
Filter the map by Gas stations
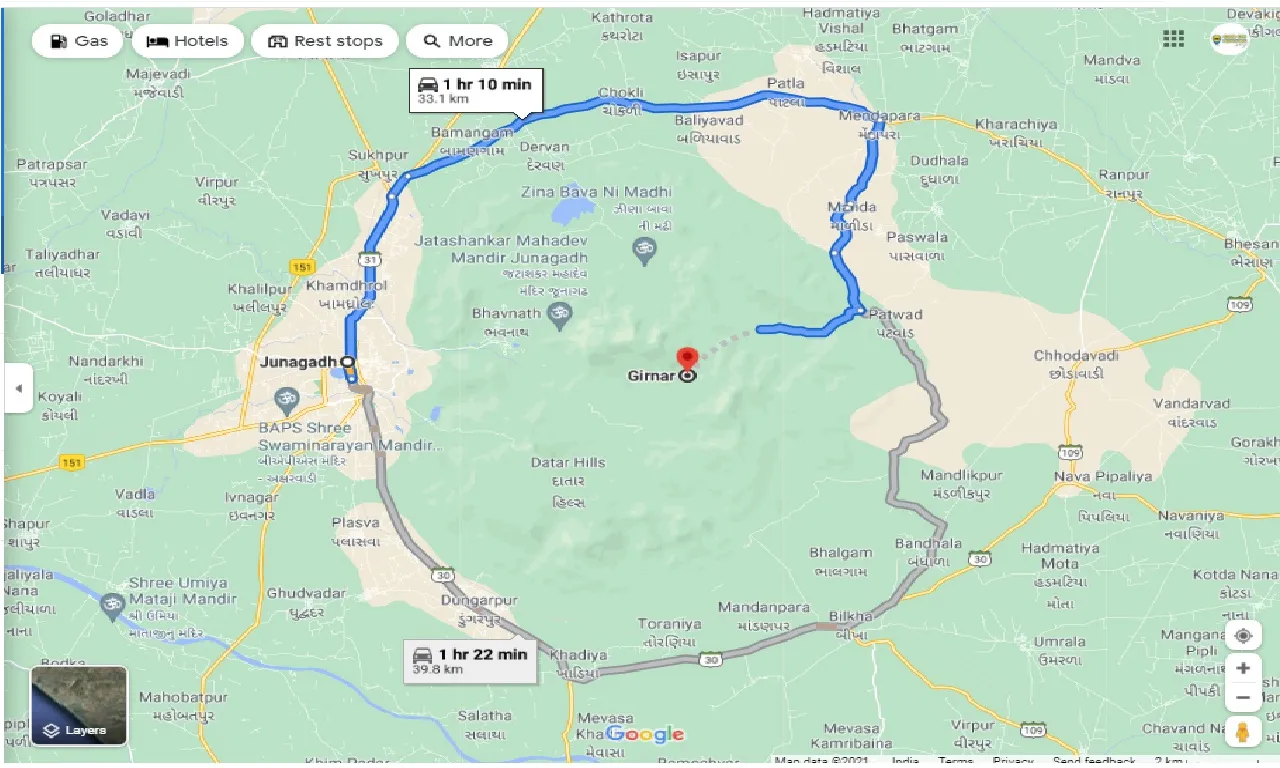[78, 41]
